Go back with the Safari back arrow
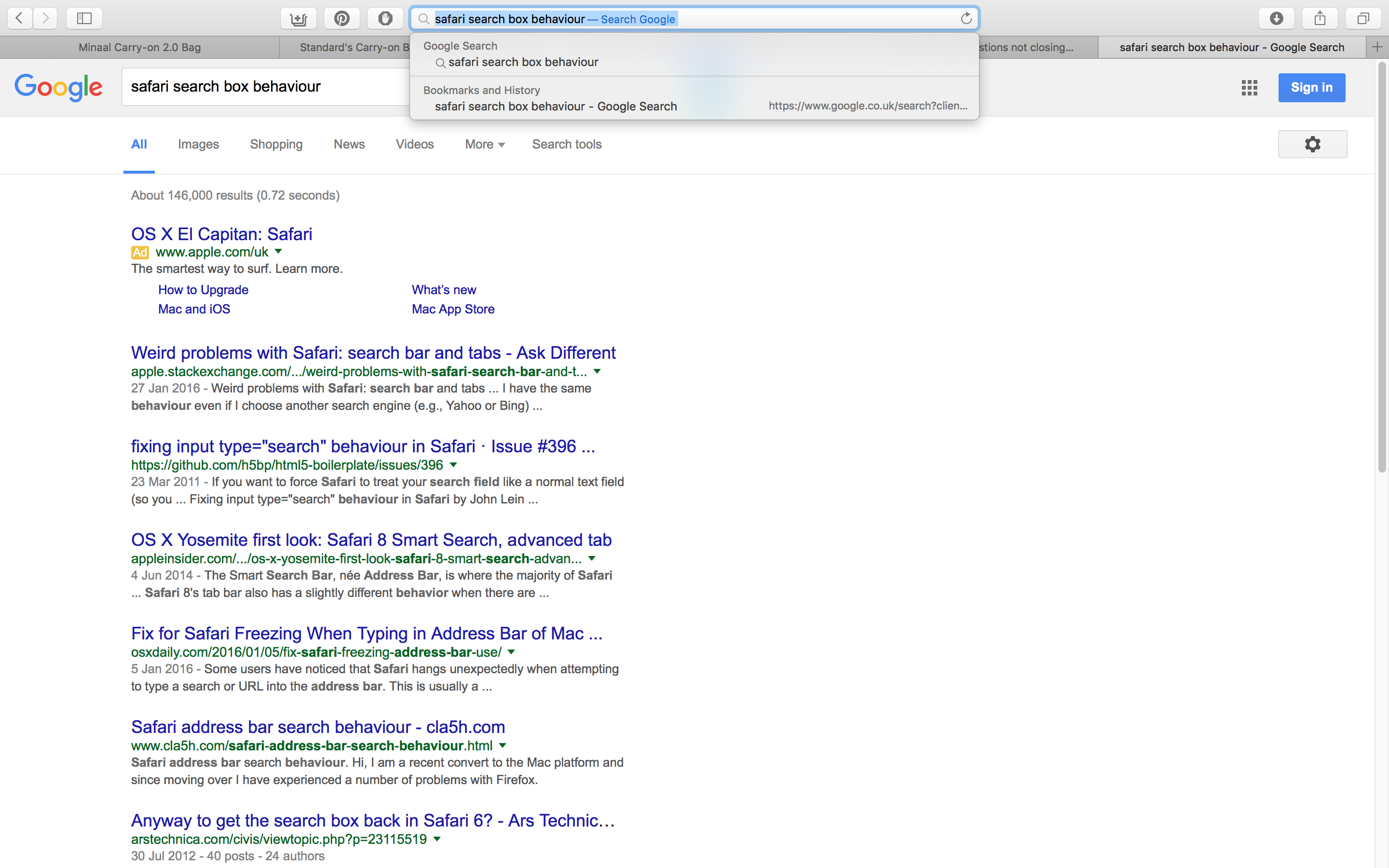 pos(19,18)
